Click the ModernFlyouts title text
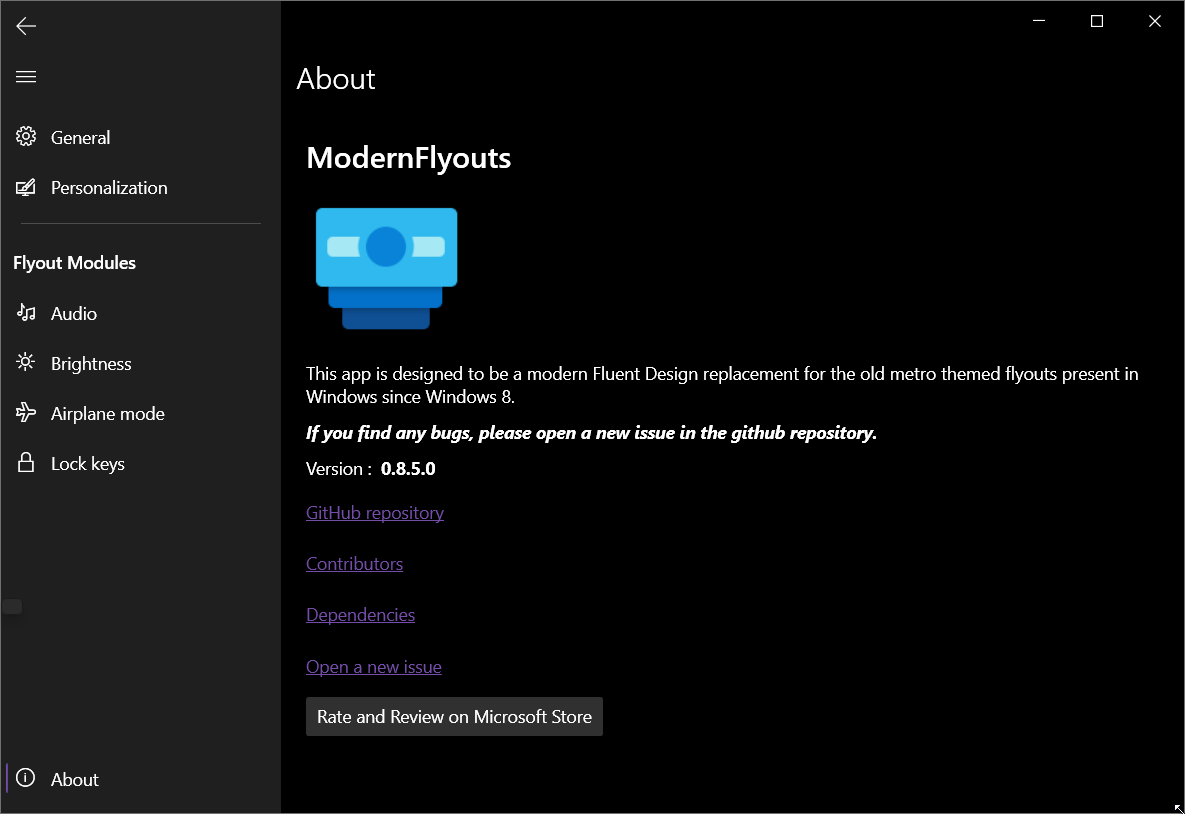Screen dimensions: 1185x814 point(409,158)
